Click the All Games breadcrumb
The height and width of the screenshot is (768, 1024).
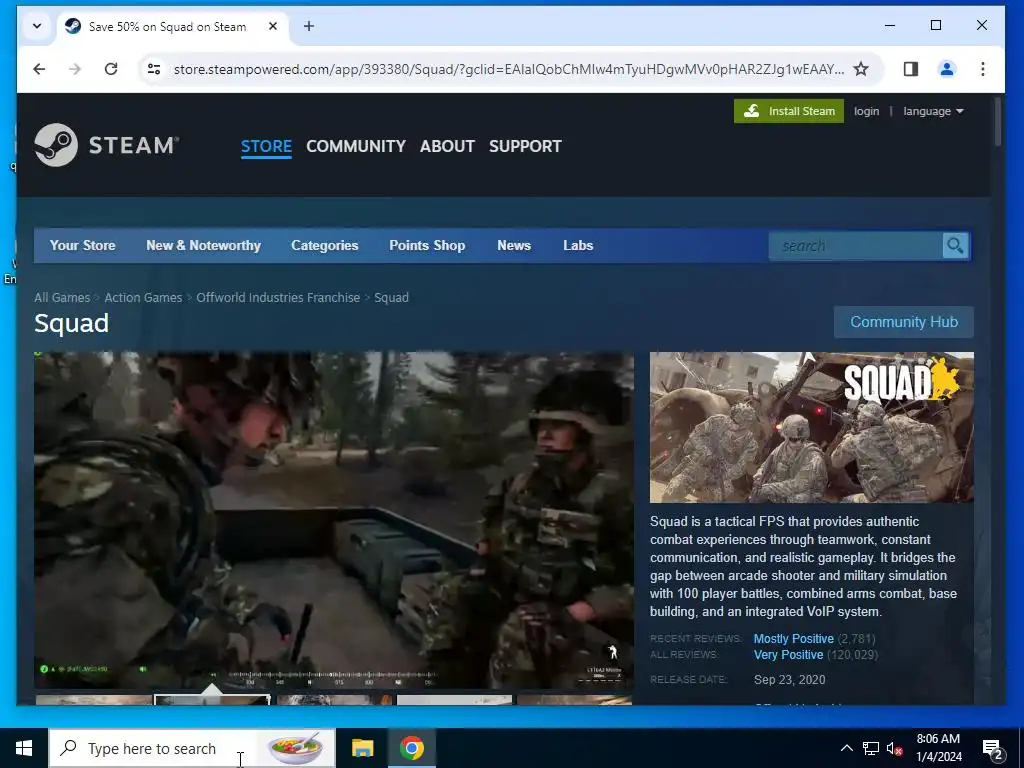pos(62,298)
